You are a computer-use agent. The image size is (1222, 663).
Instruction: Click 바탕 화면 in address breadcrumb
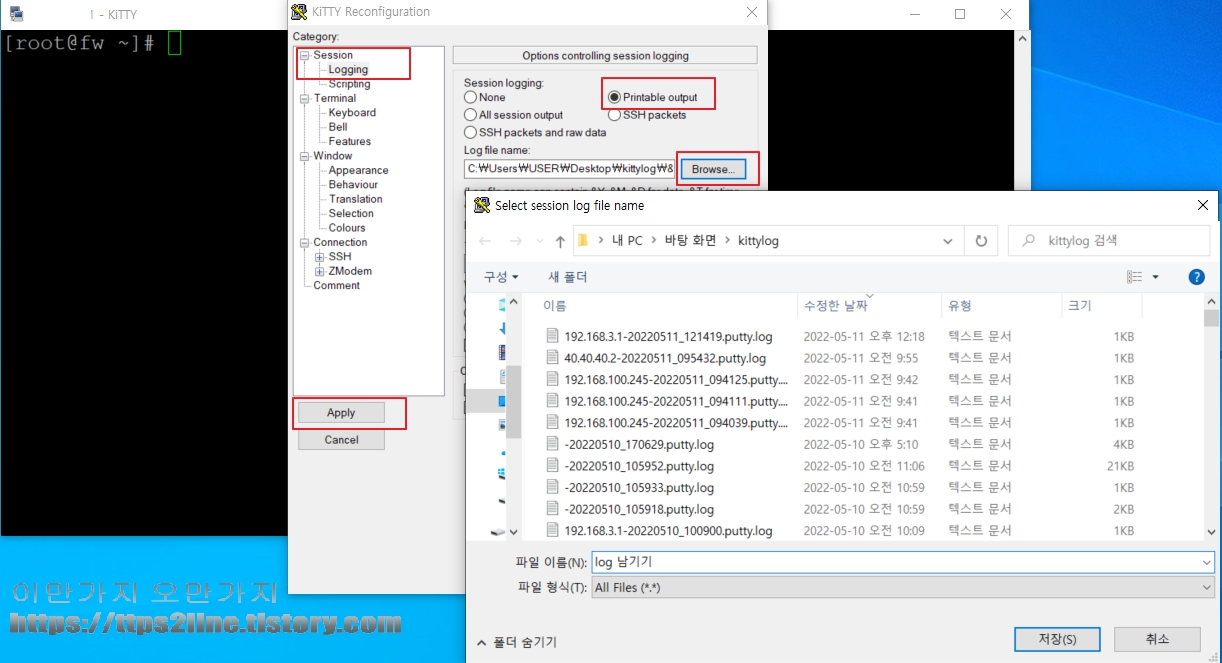[x=691, y=241]
